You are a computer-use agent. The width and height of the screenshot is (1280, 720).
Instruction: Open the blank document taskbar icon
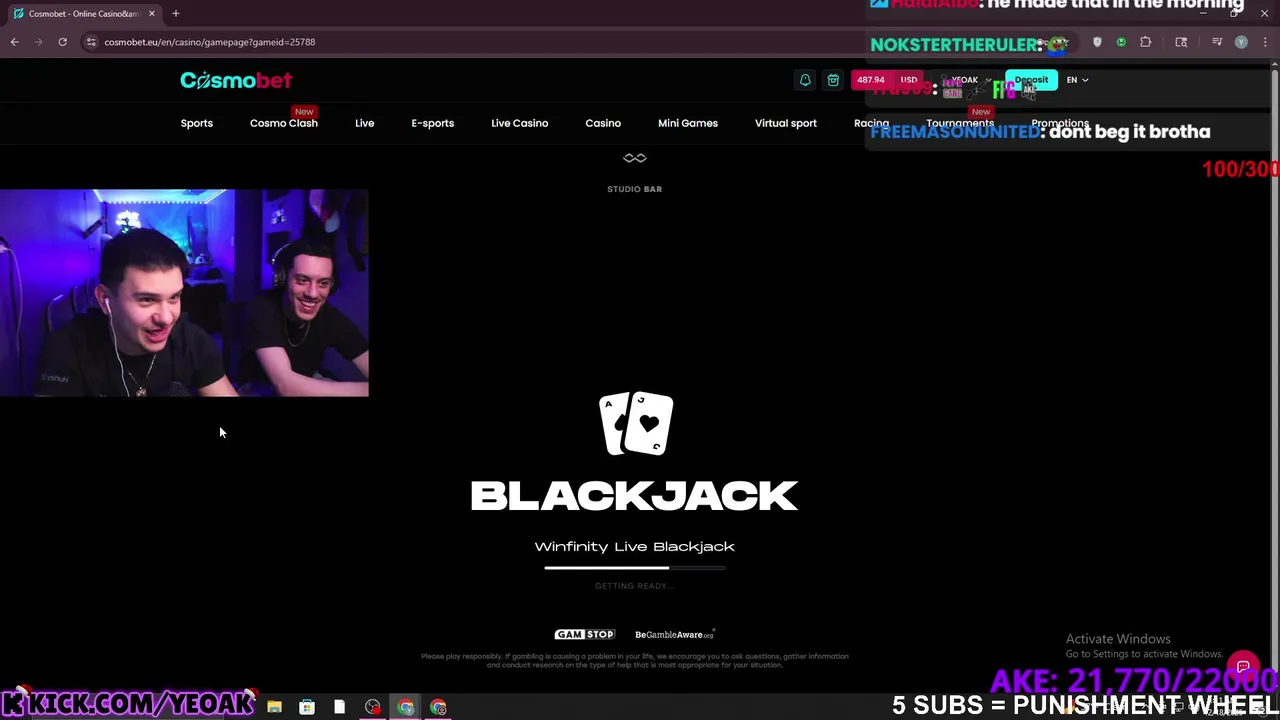[x=339, y=707]
